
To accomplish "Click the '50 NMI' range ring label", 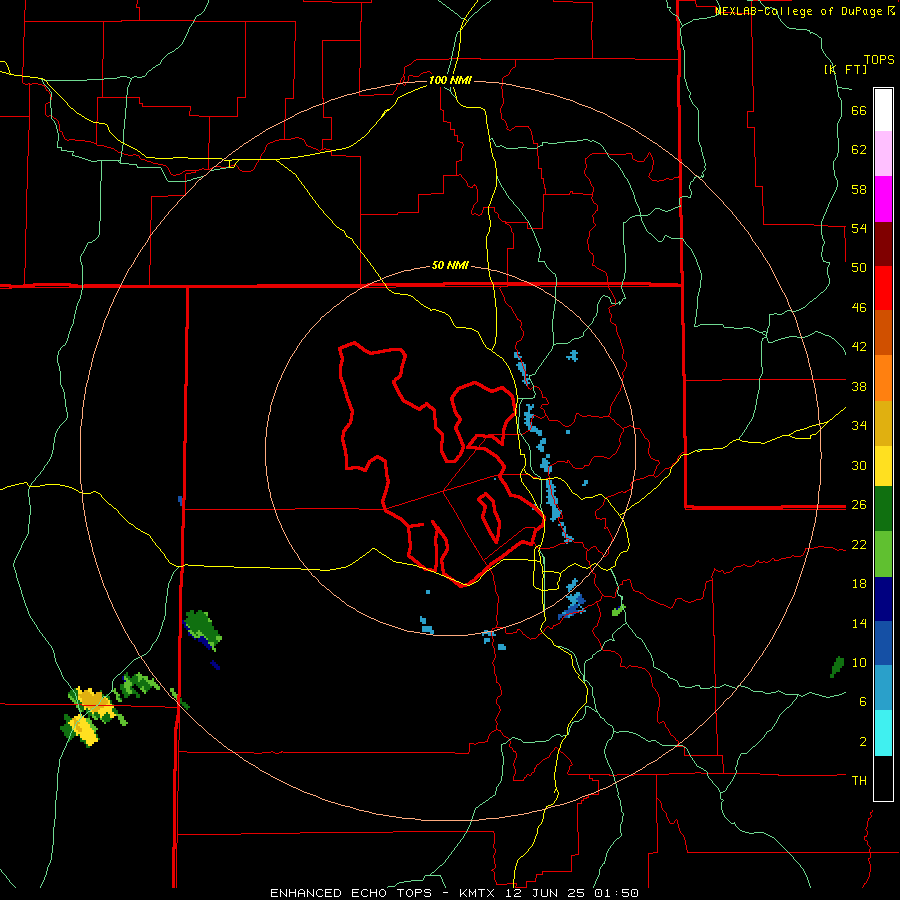I will pyautogui.click(x=450, y=265).
